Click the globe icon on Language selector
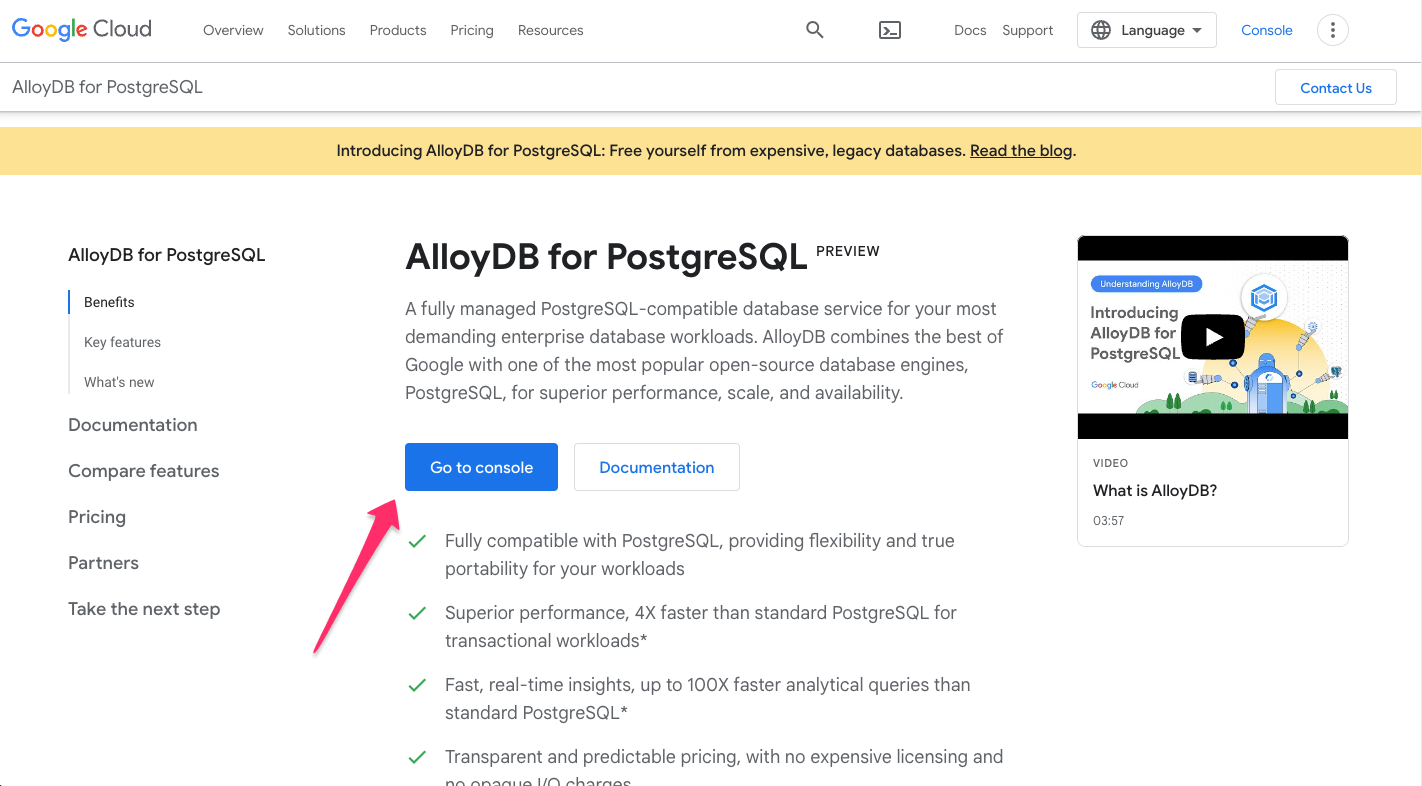The height and width of the screenshot is (786, 1422). click(x=1100, y=30)
